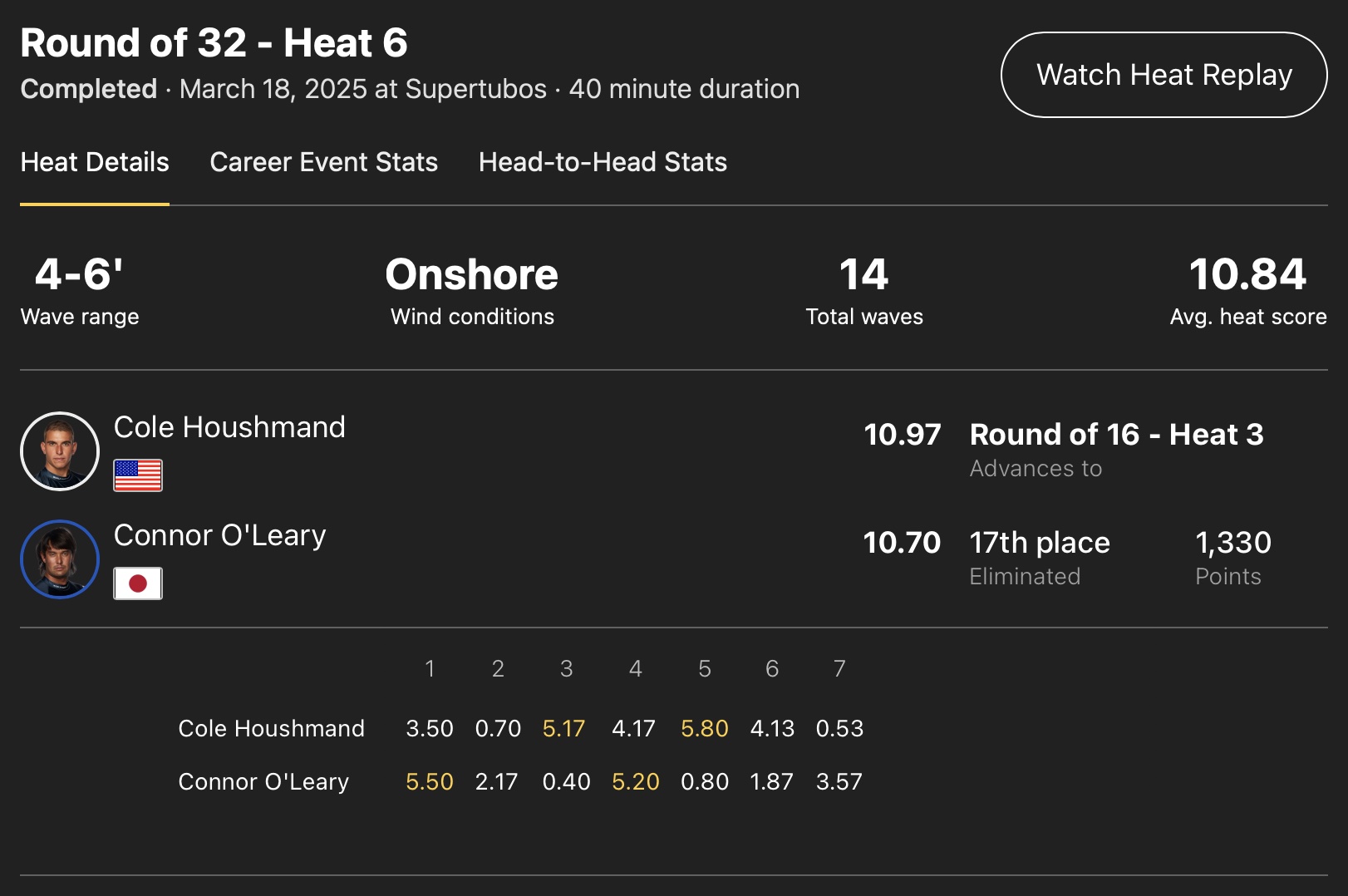This screenshot has width=1348, height=896.
Task: Open Connor O'Leary's athlete name link
Action: 219,535
